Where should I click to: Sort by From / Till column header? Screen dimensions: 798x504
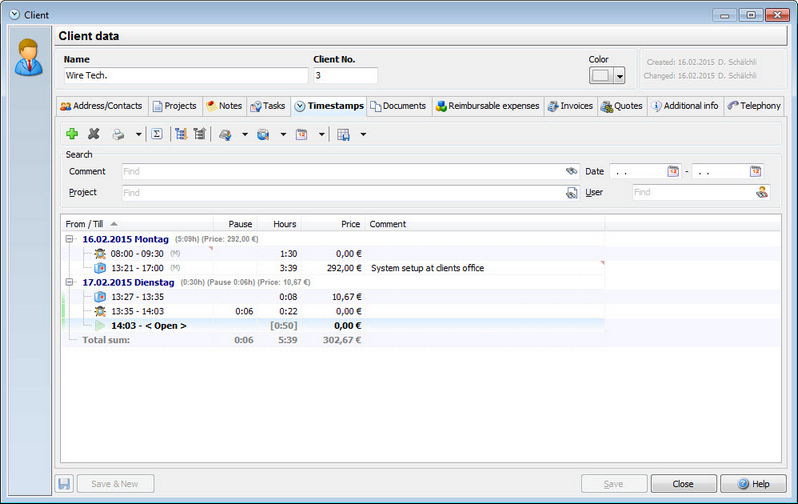point(136,224)
